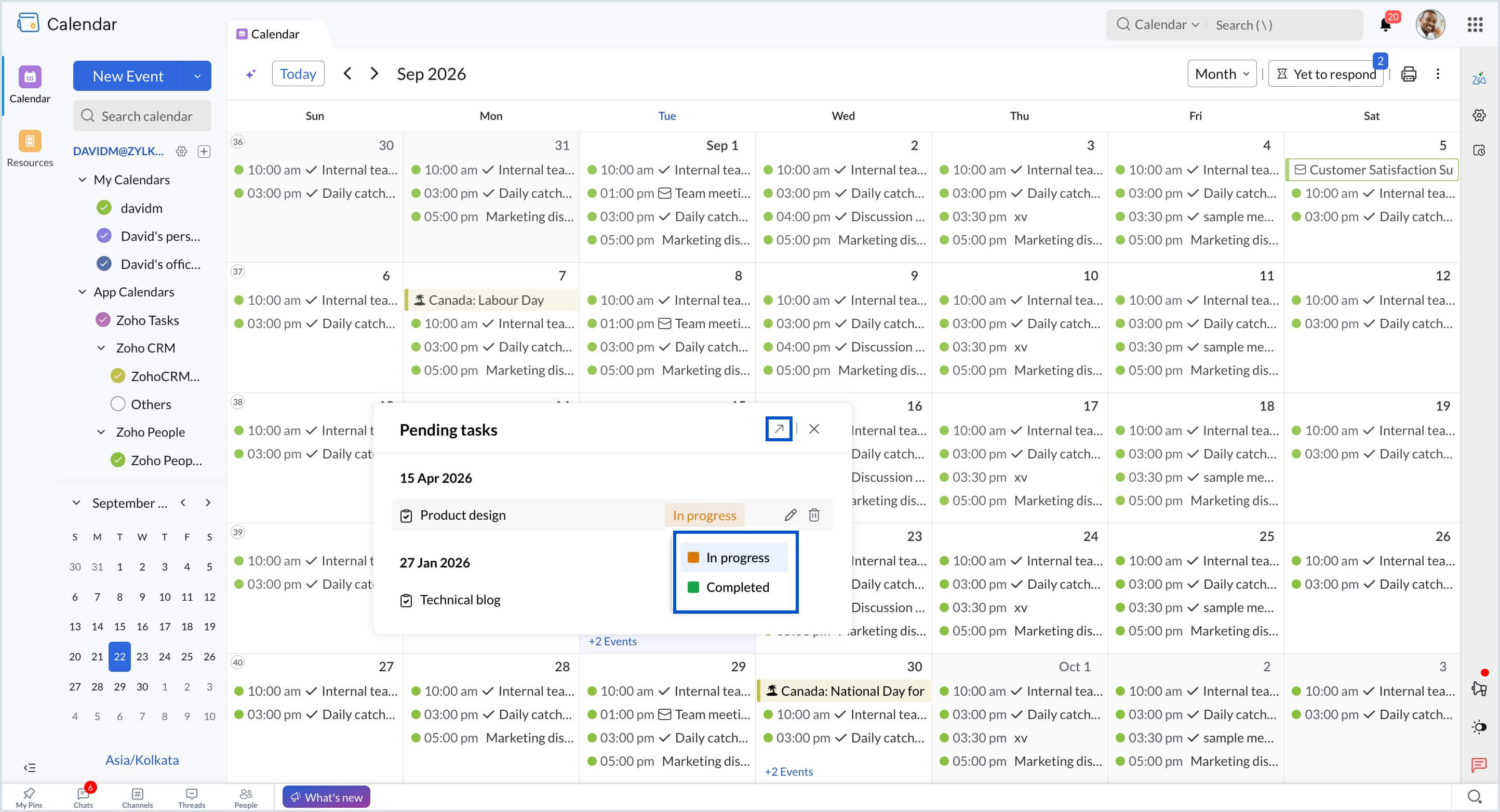
Task: Toggle the davidm calendar checkbox
Action: point(104,208)
